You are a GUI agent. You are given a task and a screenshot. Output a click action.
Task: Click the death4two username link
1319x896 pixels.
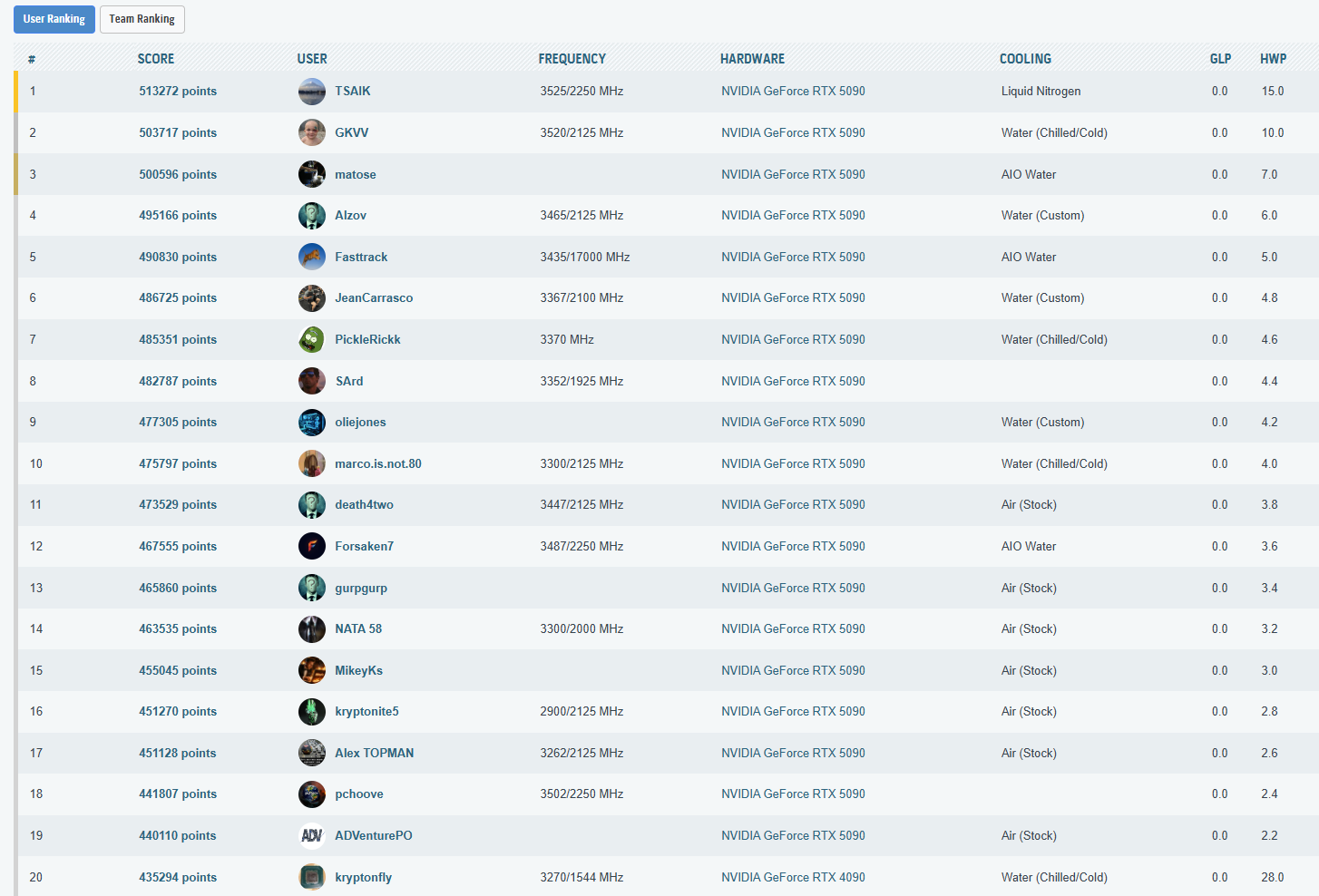click(x=364, y=504)
